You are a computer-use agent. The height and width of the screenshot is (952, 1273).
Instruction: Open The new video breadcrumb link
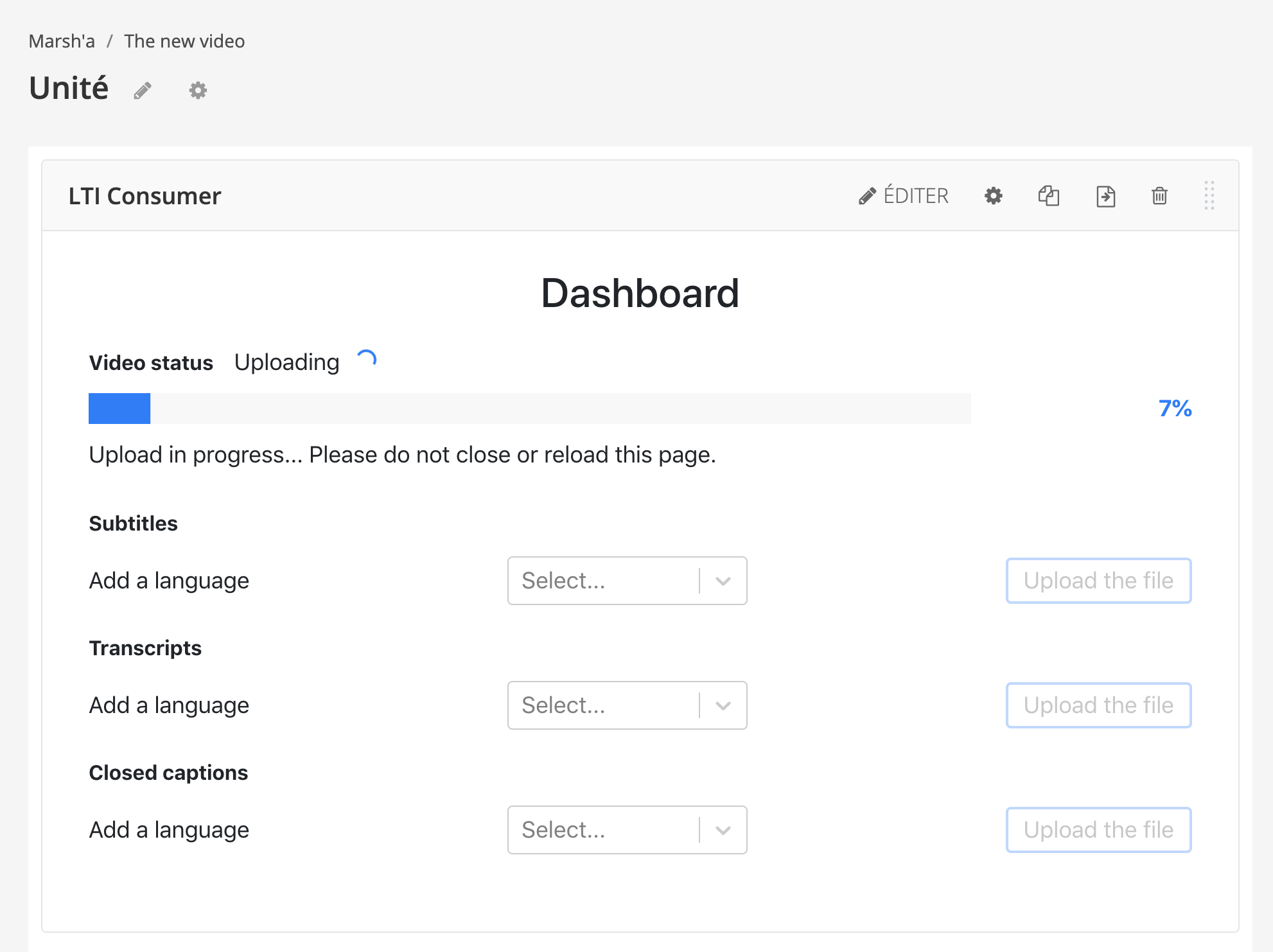coord(184,41)
